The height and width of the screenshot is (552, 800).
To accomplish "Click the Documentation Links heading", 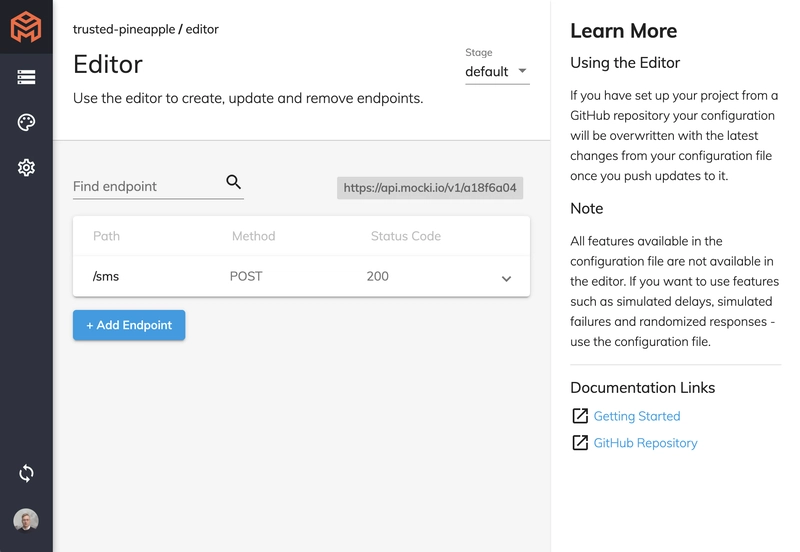I will 642,388.
